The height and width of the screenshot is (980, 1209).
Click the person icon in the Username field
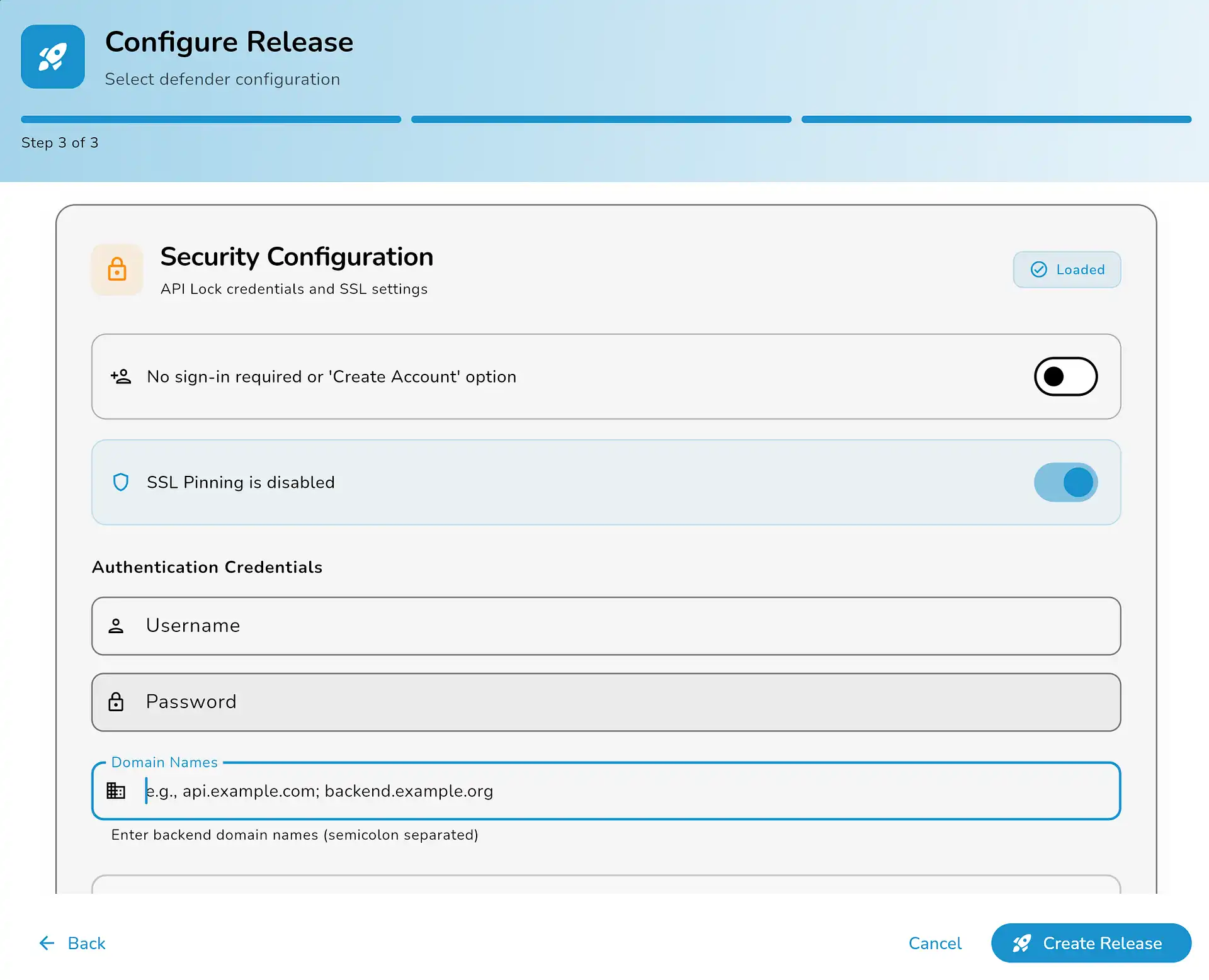click(116, 626)
